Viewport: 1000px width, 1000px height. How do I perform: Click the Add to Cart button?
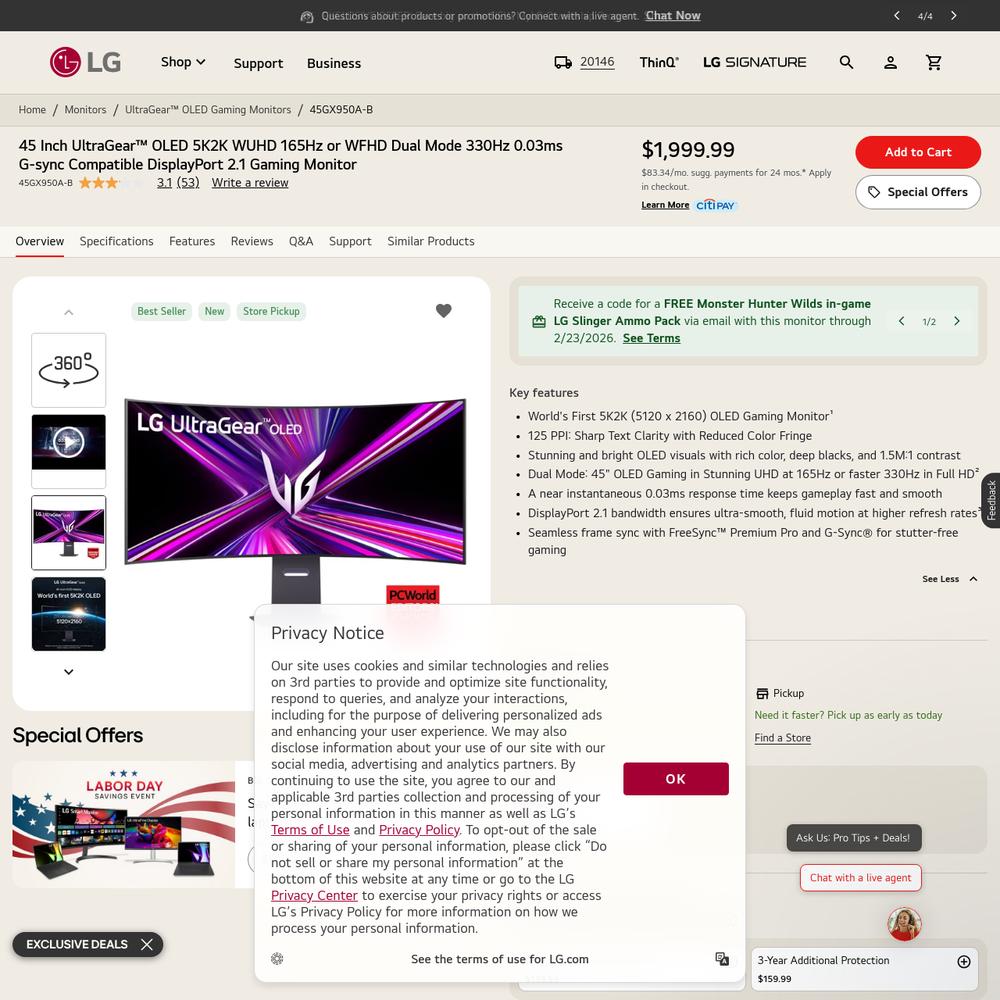pyautogui.click(x=918, y=152)
